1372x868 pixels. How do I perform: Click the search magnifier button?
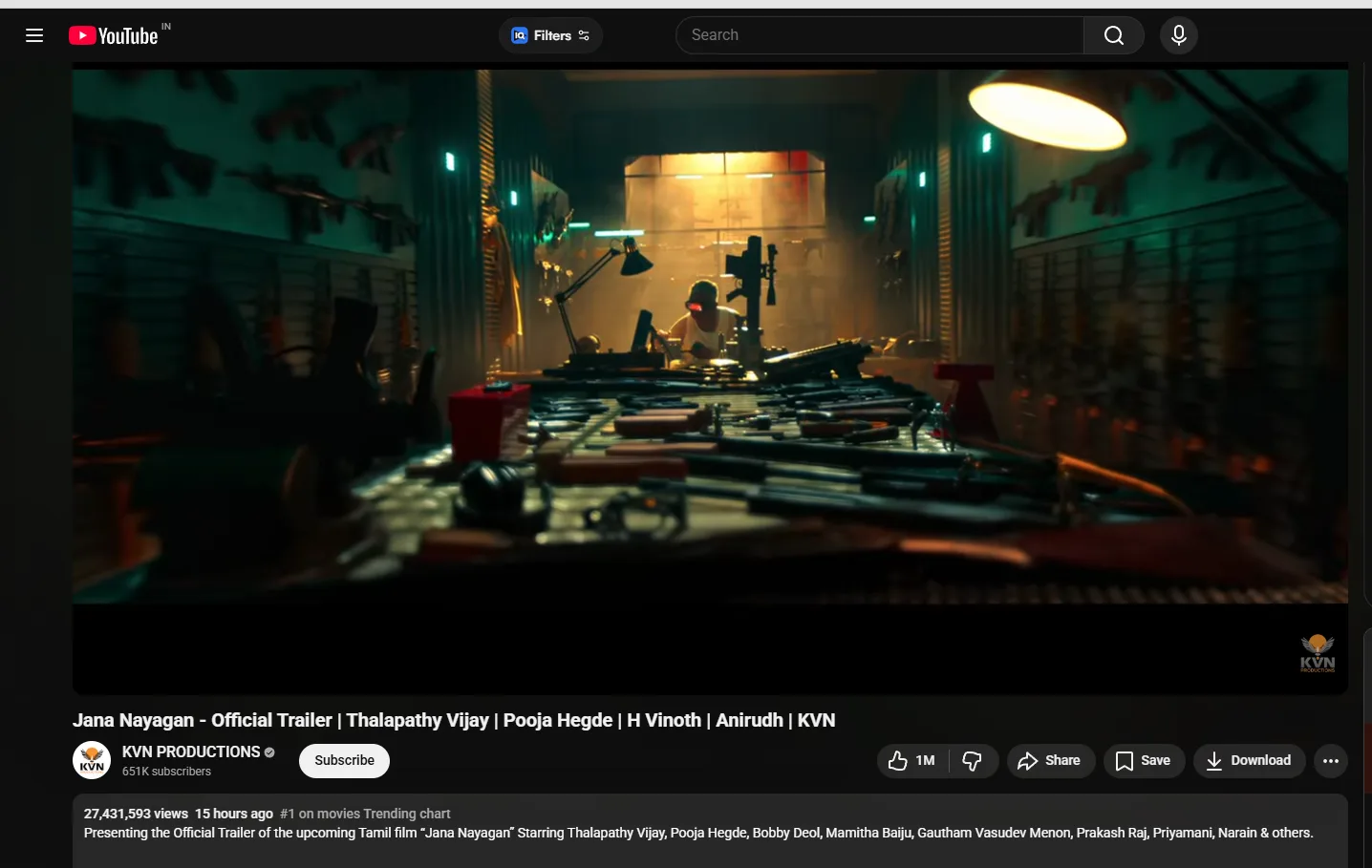1113,35
